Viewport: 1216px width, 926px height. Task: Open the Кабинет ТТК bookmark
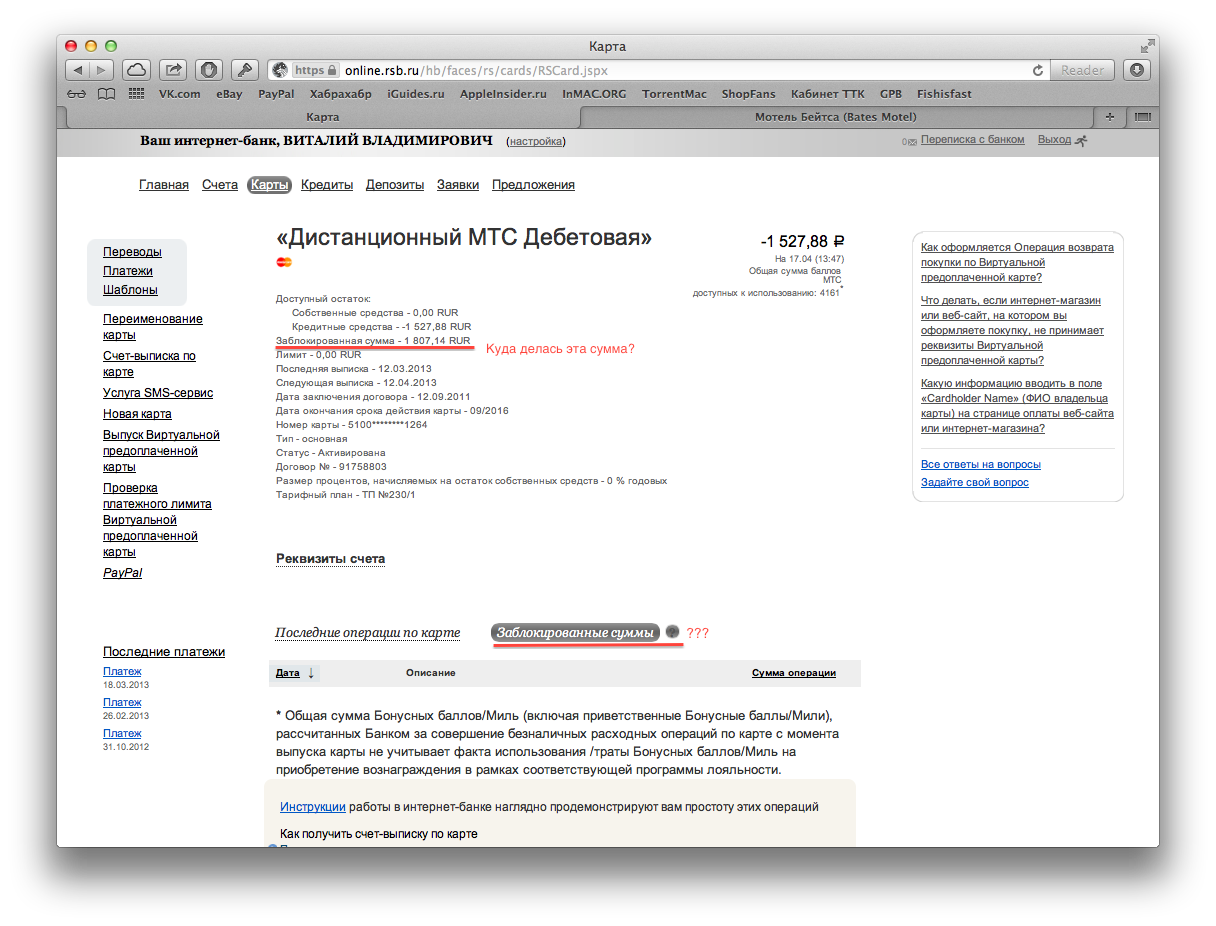(827, 94)
